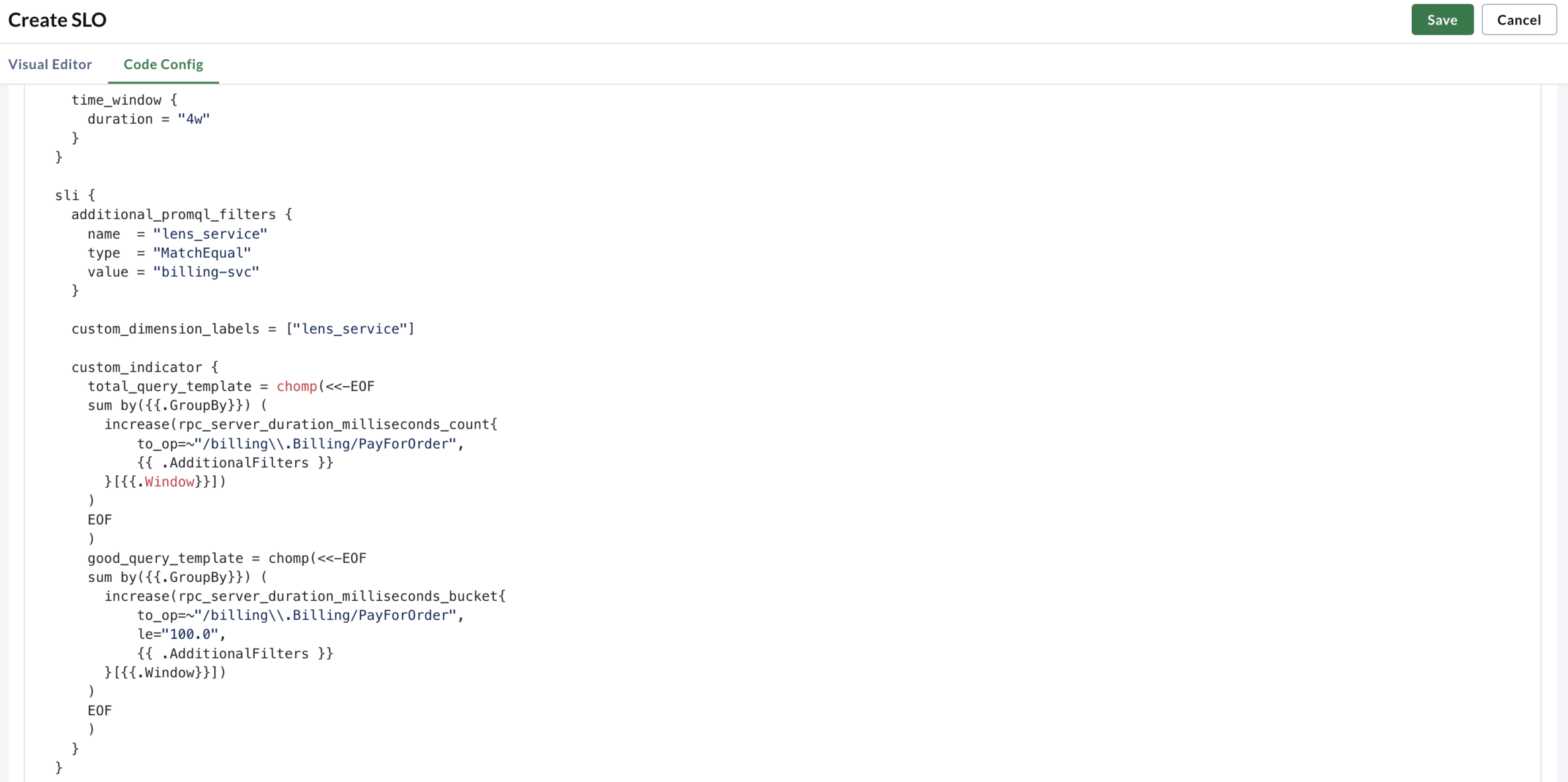
Task: Click the good_query_template line
Action: click(227, 558)
